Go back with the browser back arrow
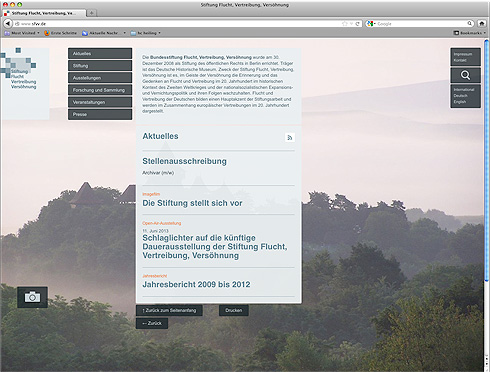The height and width of the screenshot is (372, 490). [7, 24]
